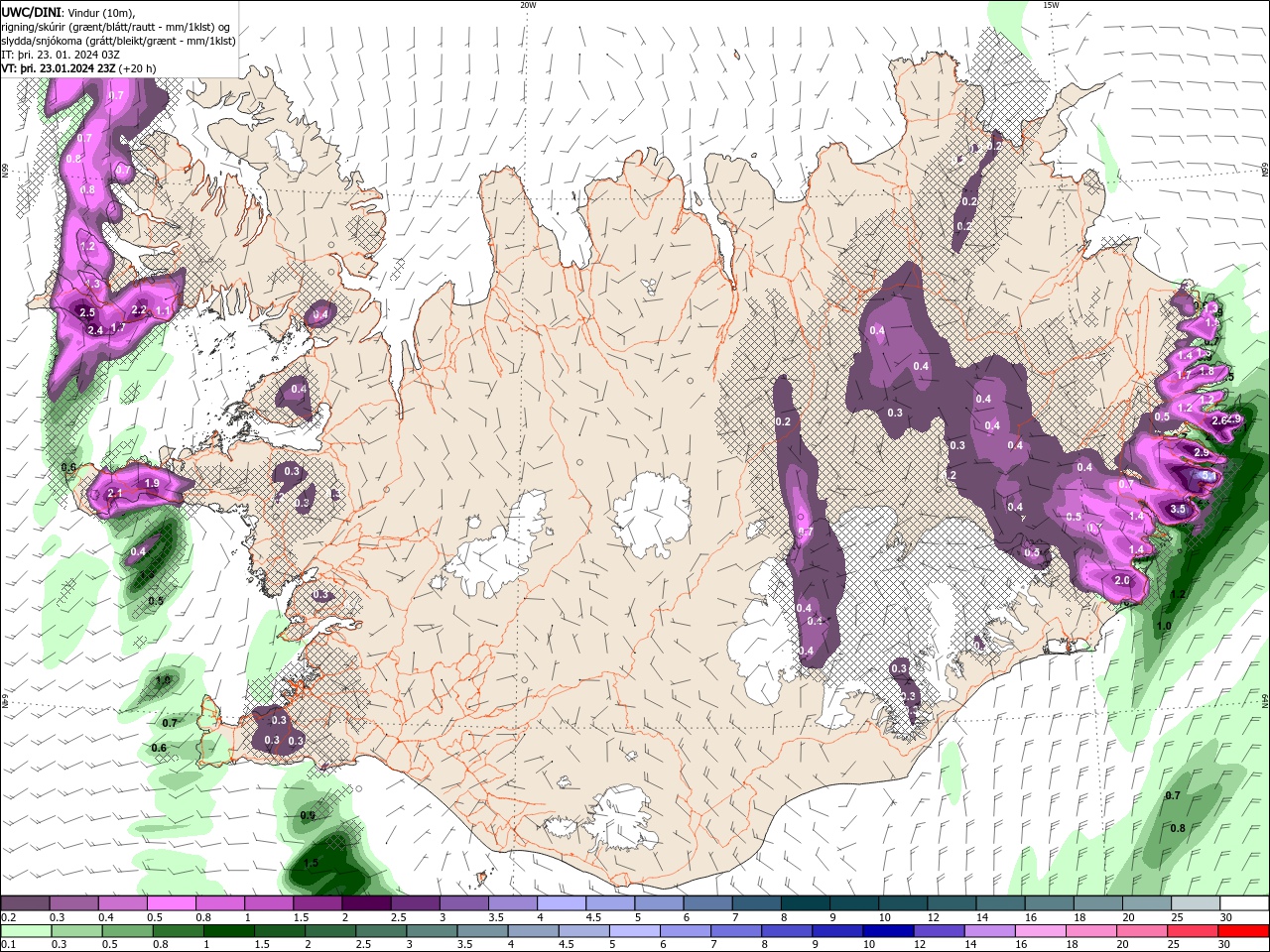Screen dimensions: 1270x952
Task: Click the "2.1" snowfall value on the map
Action: (x=114, y=493)
